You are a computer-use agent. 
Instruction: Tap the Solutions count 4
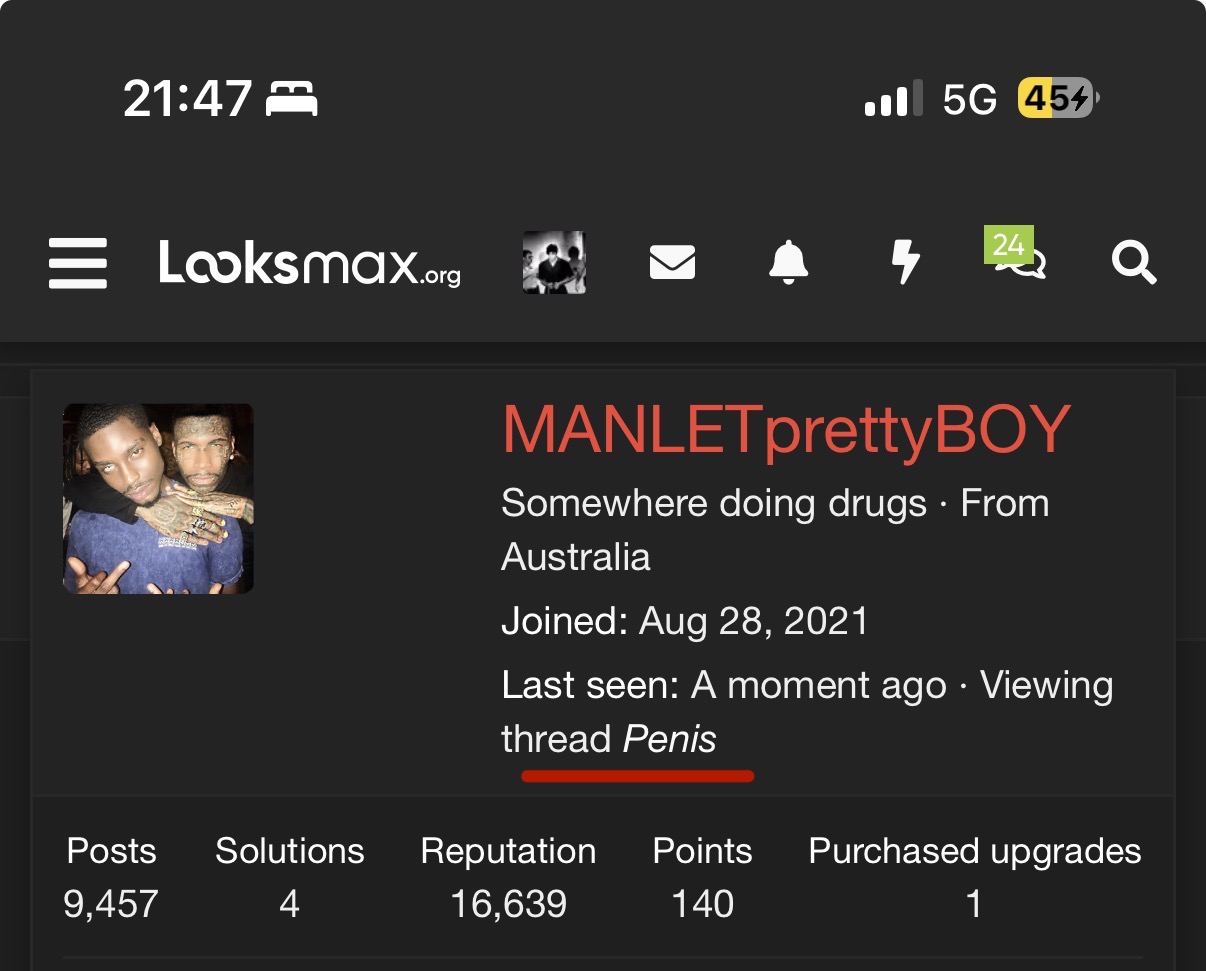[x=289, y=904]
